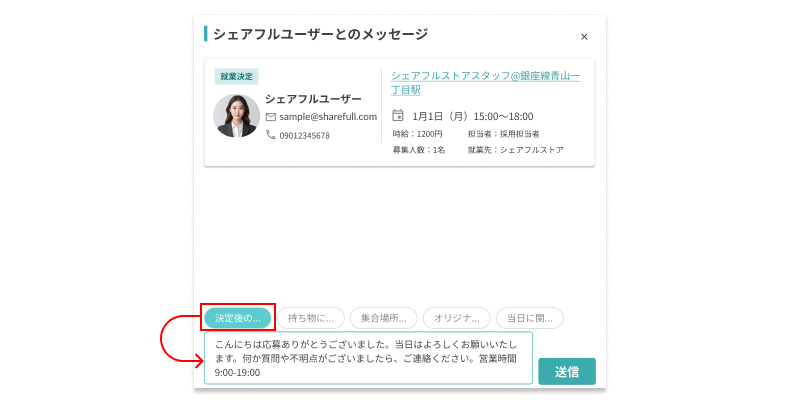Click the phone icon beside the number

click(271, 135)
